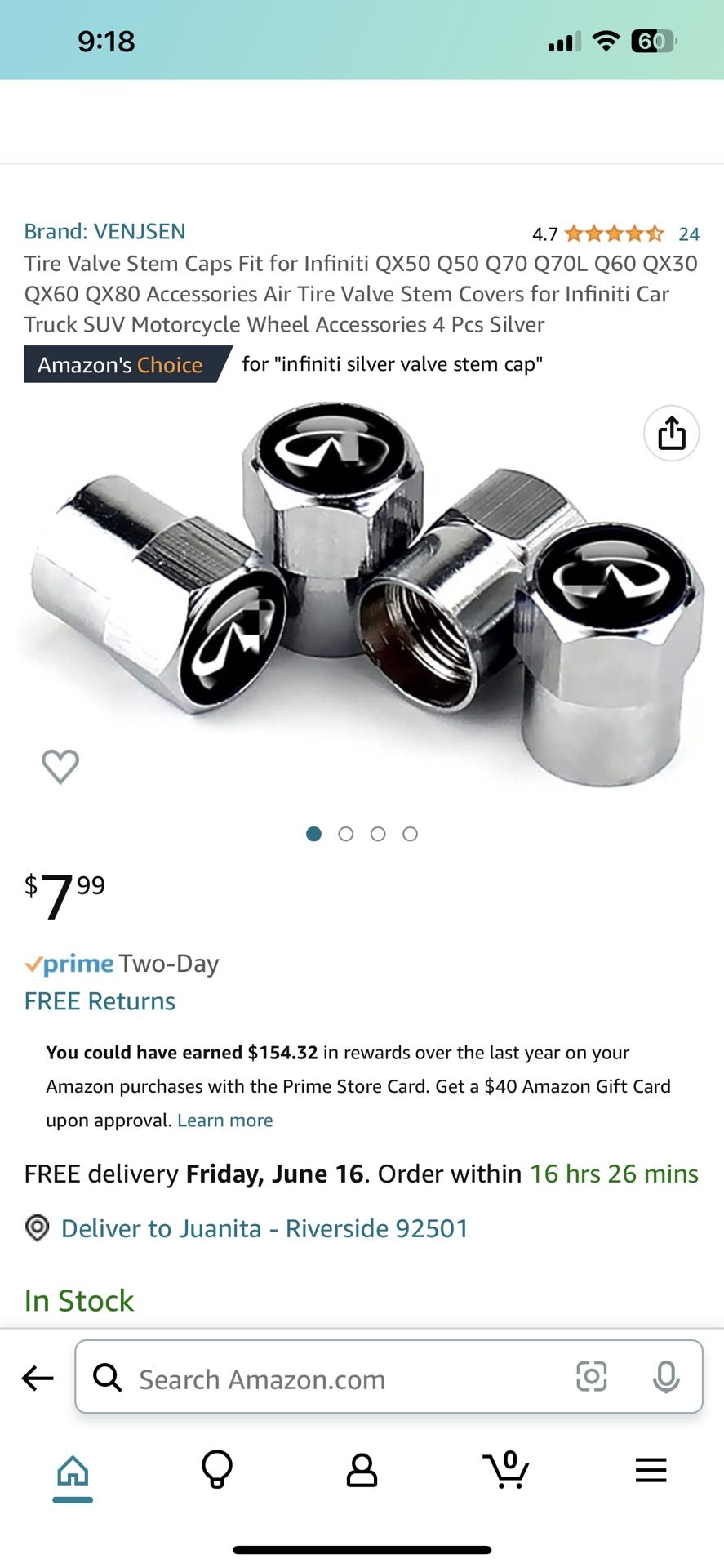
Task: Select the third image carousel dot
Action: coord(378,834)
